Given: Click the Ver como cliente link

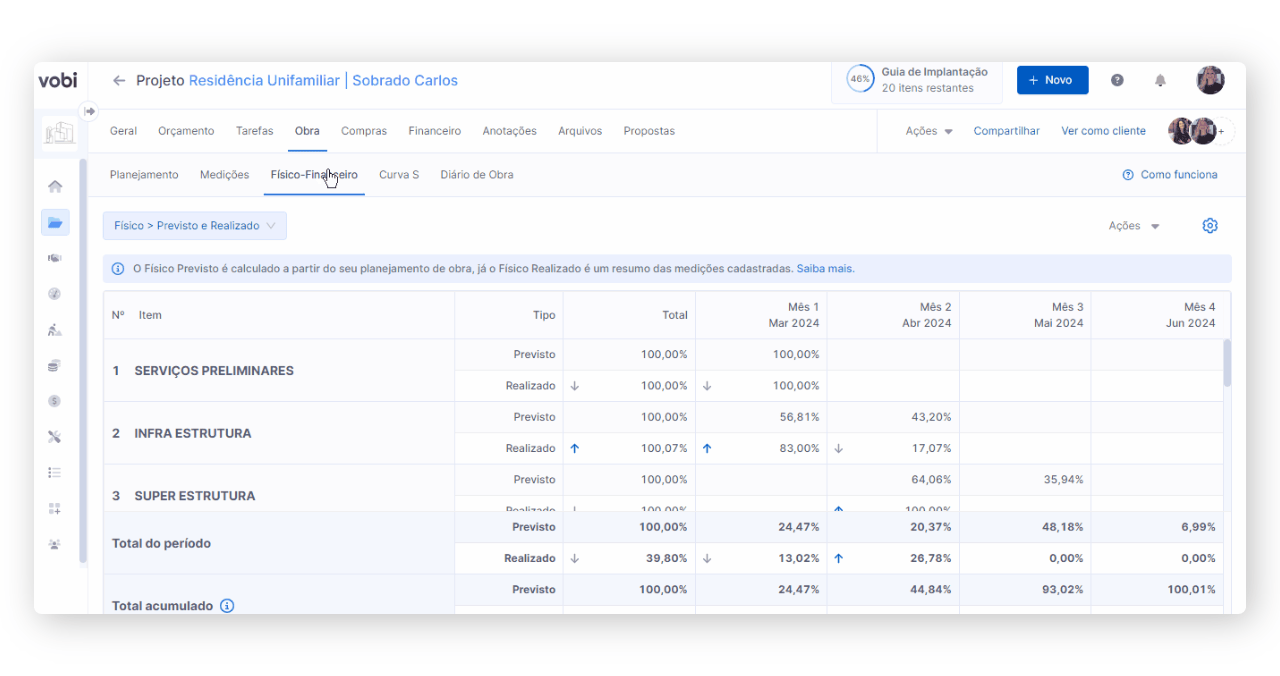Looking at the screenshot, I should (x=1103, y=131).
